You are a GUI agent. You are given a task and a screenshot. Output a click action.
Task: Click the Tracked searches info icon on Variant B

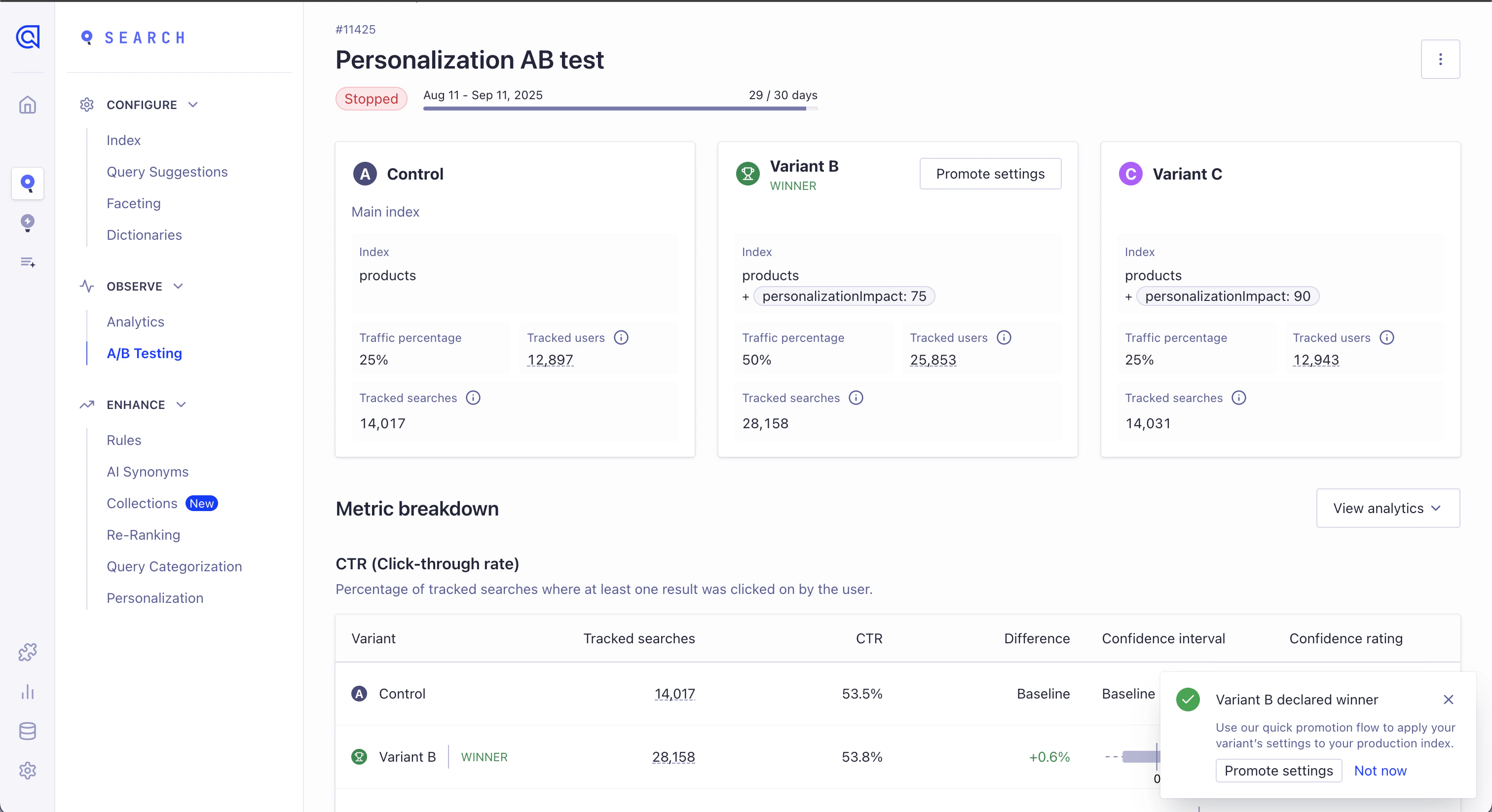point(856,397)
